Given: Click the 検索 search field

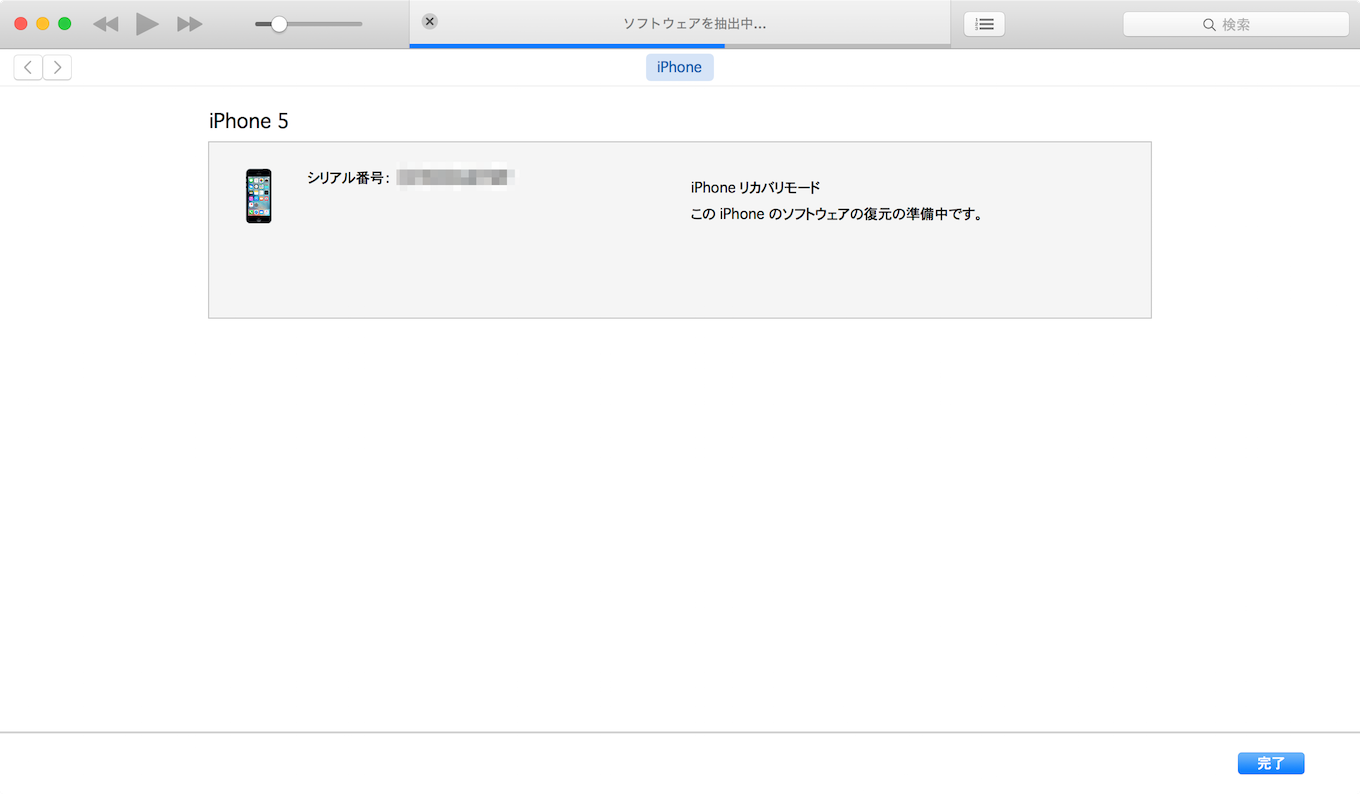Looking at the screenshot, I should tap(1236, 24).
